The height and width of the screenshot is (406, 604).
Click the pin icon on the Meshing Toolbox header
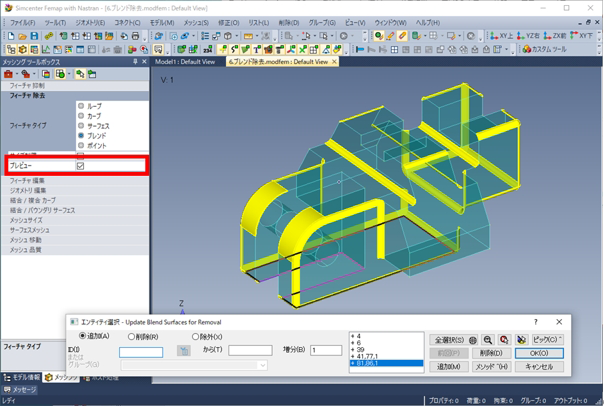pyautogui.click(x=135, y=62)
